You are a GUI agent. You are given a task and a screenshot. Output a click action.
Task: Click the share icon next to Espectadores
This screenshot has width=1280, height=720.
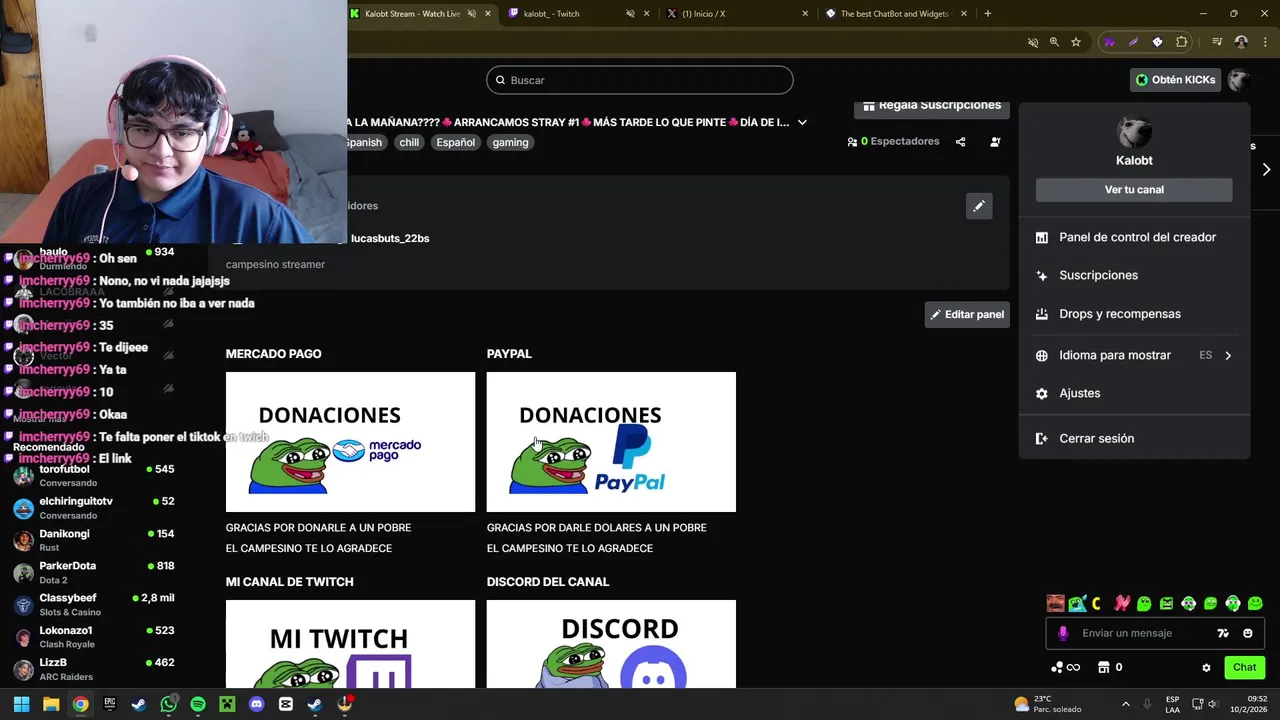click(960, 142)
